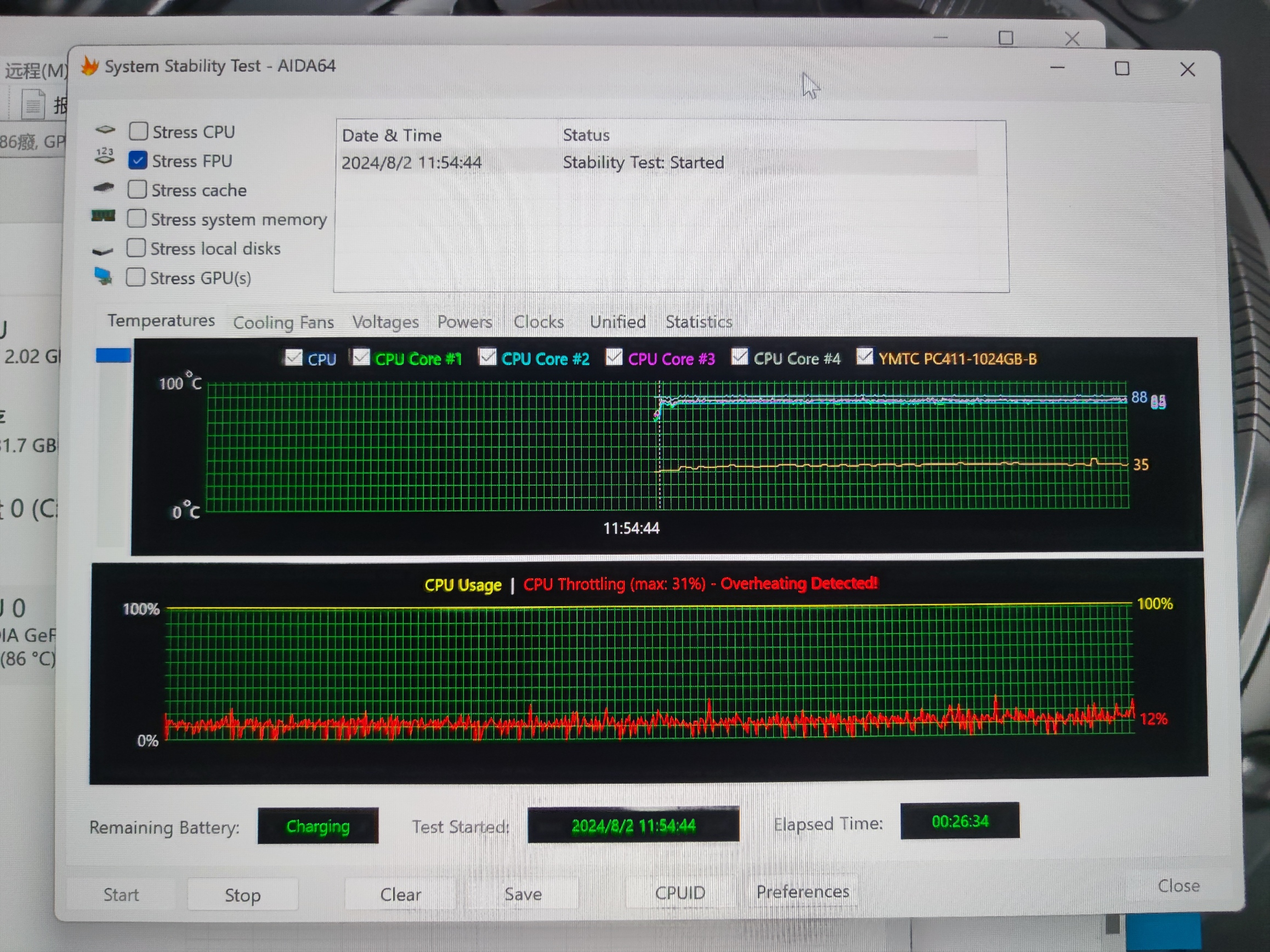Screen dimensions: 1270x952
Task: Click the Charging battery status field
Action: point(318,826)
